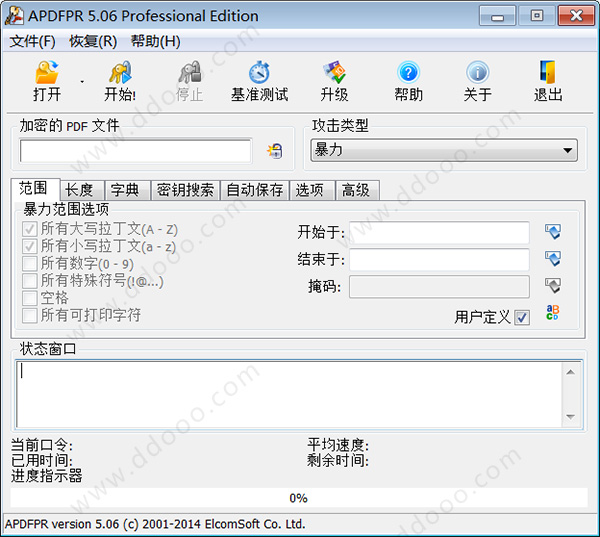Open the 文件(F) menu
This screenshot has width=600, height=537.
[33, 41]
